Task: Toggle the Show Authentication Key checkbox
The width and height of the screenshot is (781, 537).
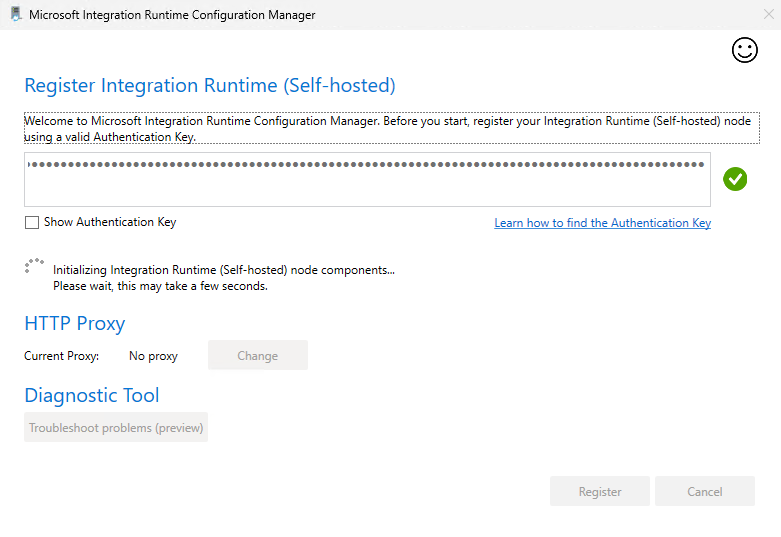Action: (x=32, y=222)
